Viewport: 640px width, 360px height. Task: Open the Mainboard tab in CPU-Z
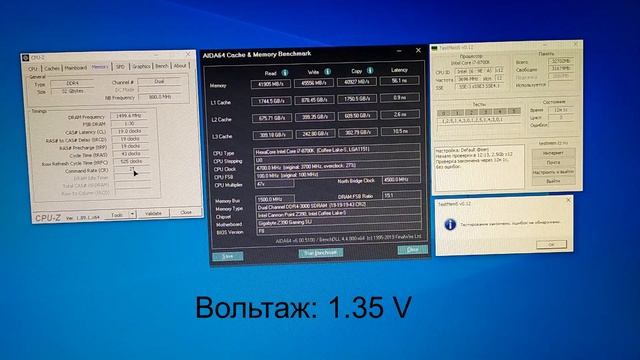[x=76, y=68]
